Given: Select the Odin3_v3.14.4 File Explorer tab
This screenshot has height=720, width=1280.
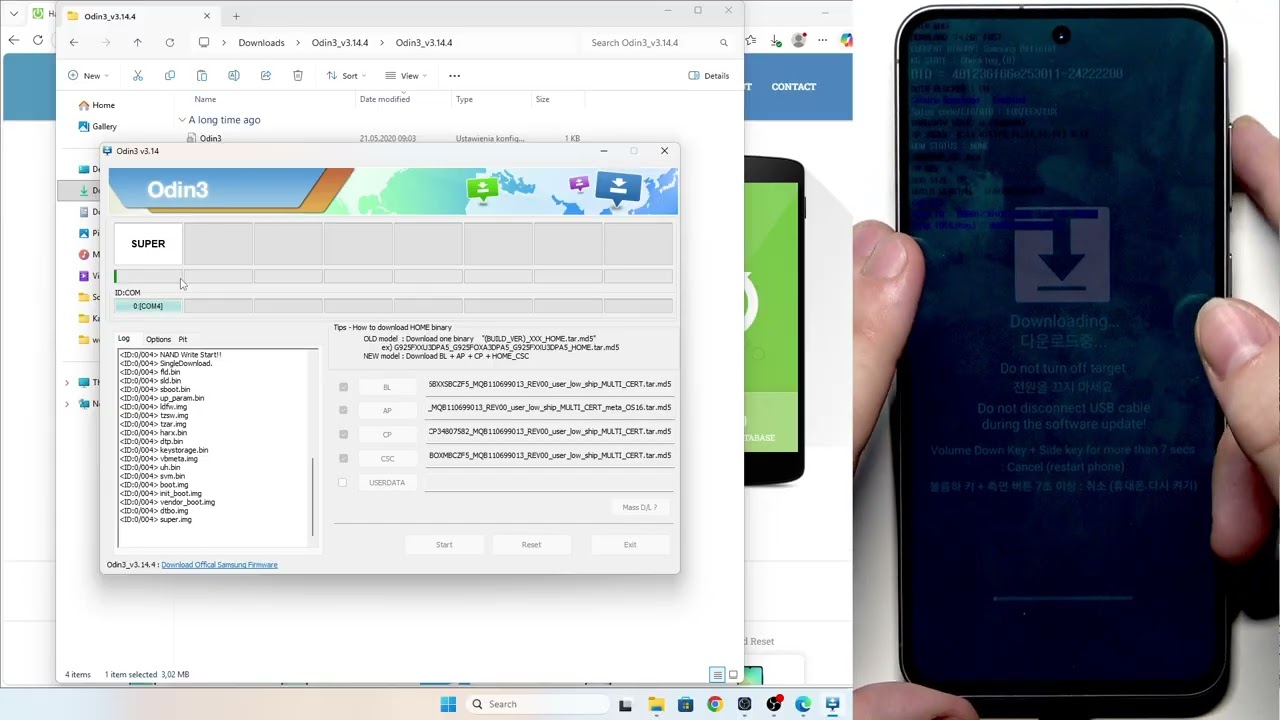Looking at the screenshot, I should 140,16.
